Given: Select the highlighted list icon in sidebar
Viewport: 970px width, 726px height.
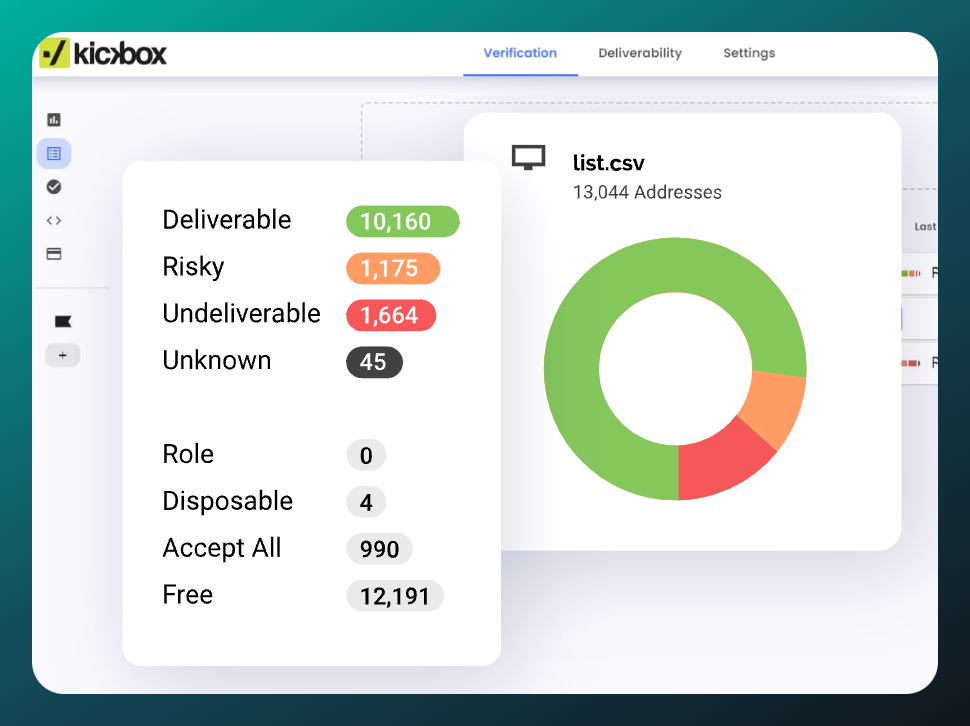Looking at the screenshot, I should [x=54, y=153].
